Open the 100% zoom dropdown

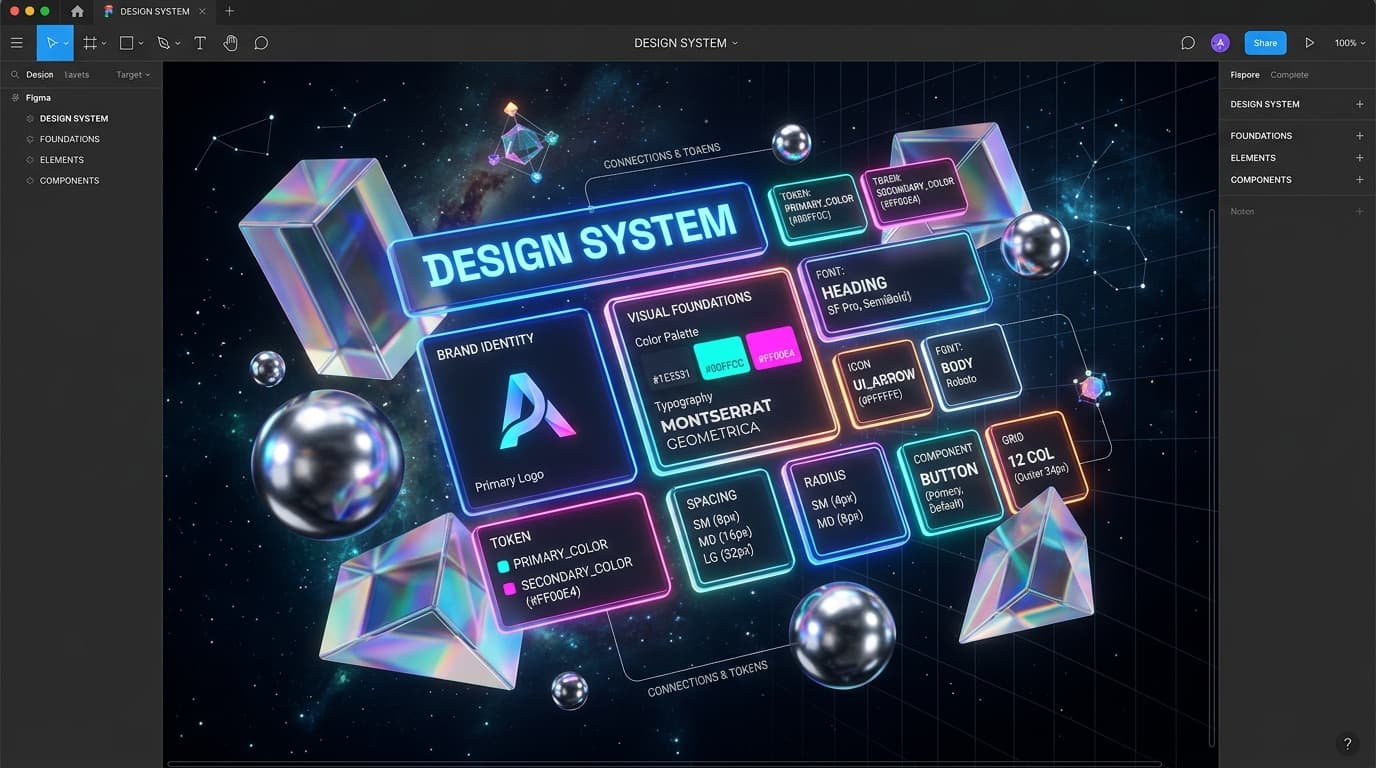(x=1350, y=43)
